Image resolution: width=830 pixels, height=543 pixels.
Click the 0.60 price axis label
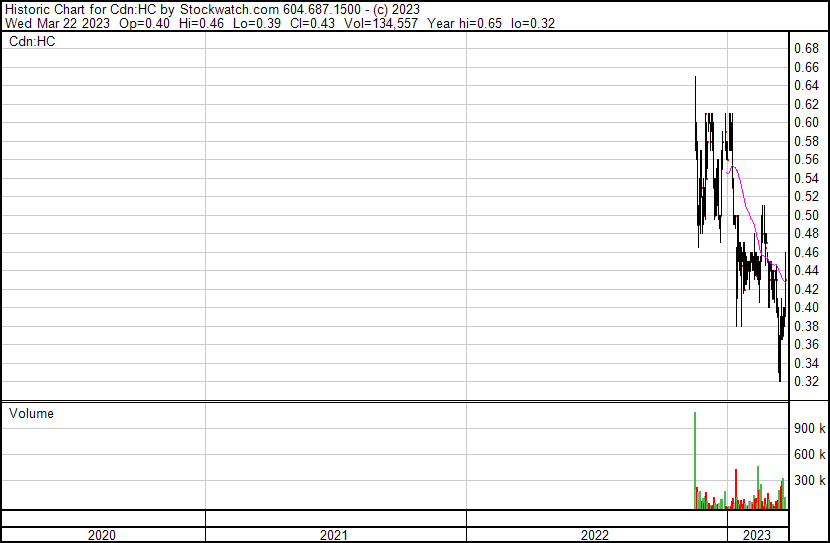(x=806, y=122)
